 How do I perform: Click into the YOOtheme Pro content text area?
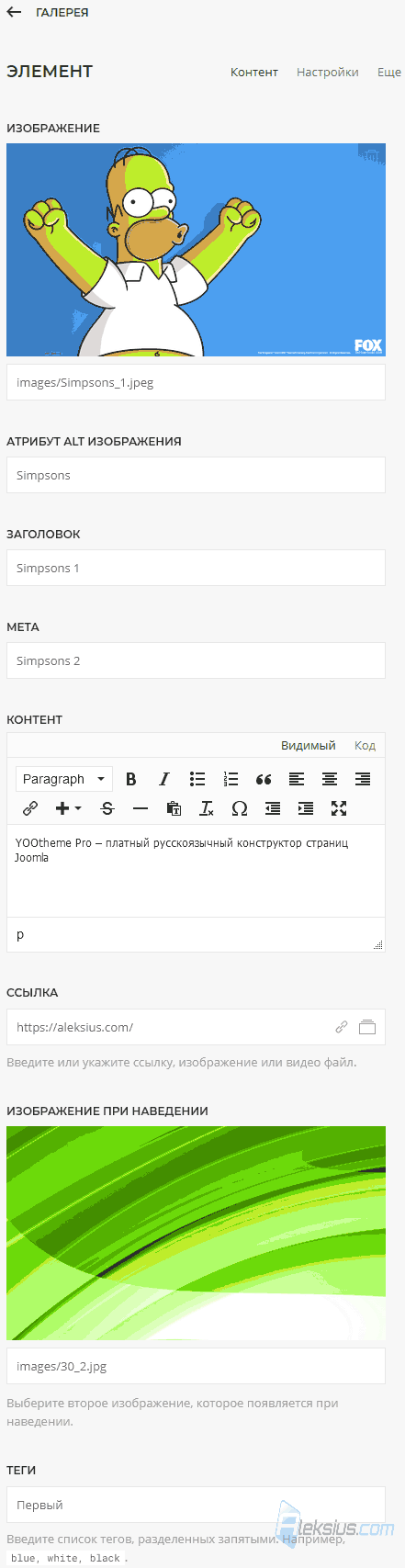coord(196,872)
